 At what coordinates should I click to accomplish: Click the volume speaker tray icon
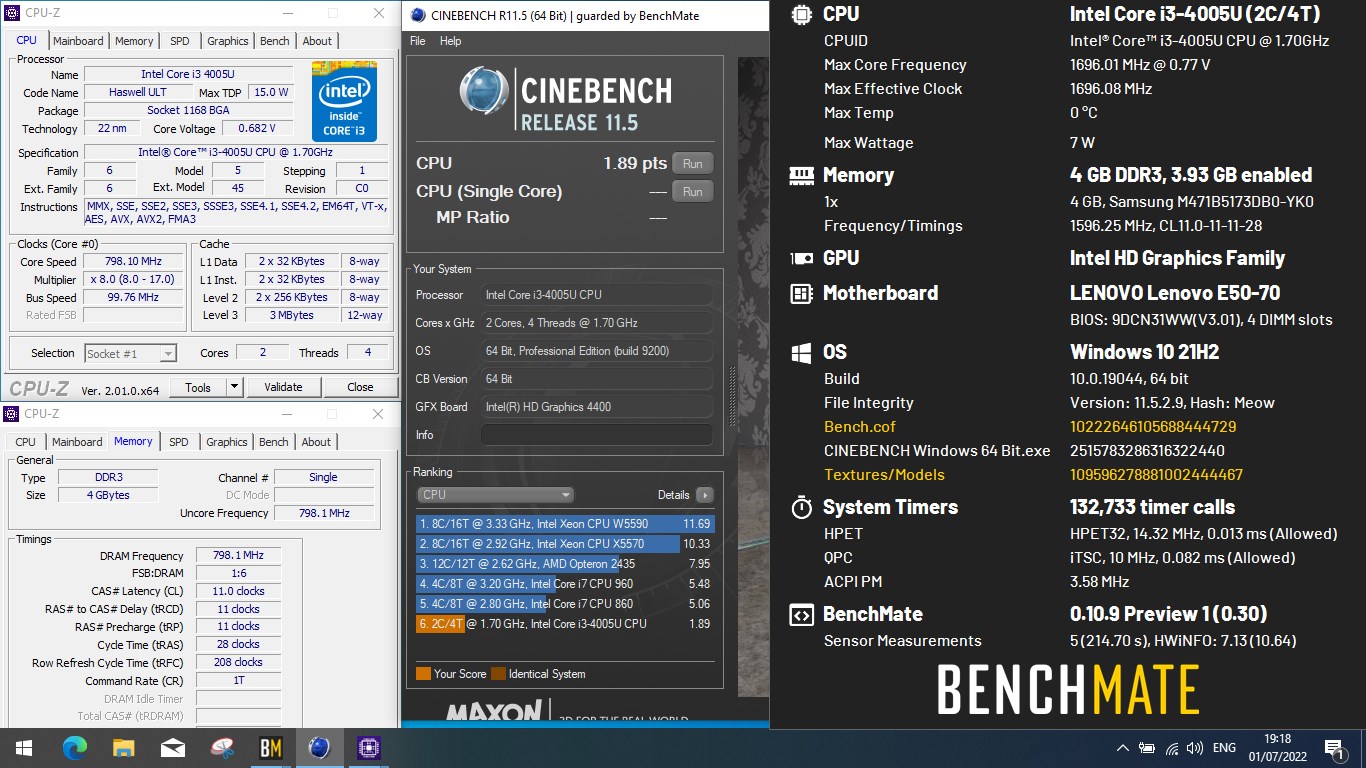click(x=1194, y=748)
